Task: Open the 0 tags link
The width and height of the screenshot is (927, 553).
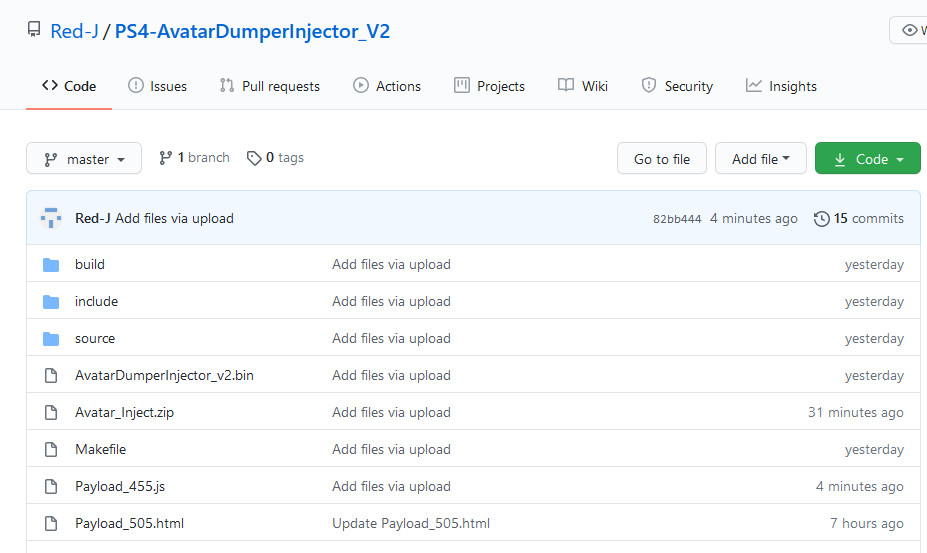Action: [275, 157]
